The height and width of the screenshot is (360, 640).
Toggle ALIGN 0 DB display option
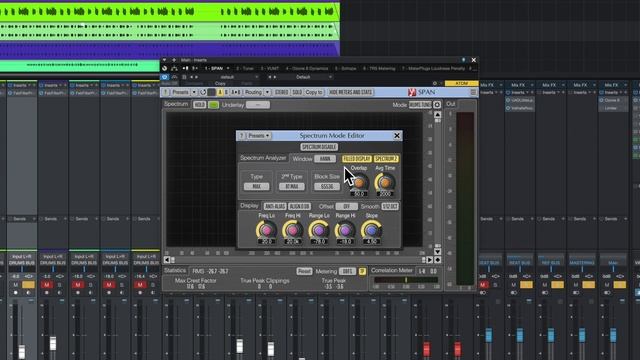coord(300,207)
